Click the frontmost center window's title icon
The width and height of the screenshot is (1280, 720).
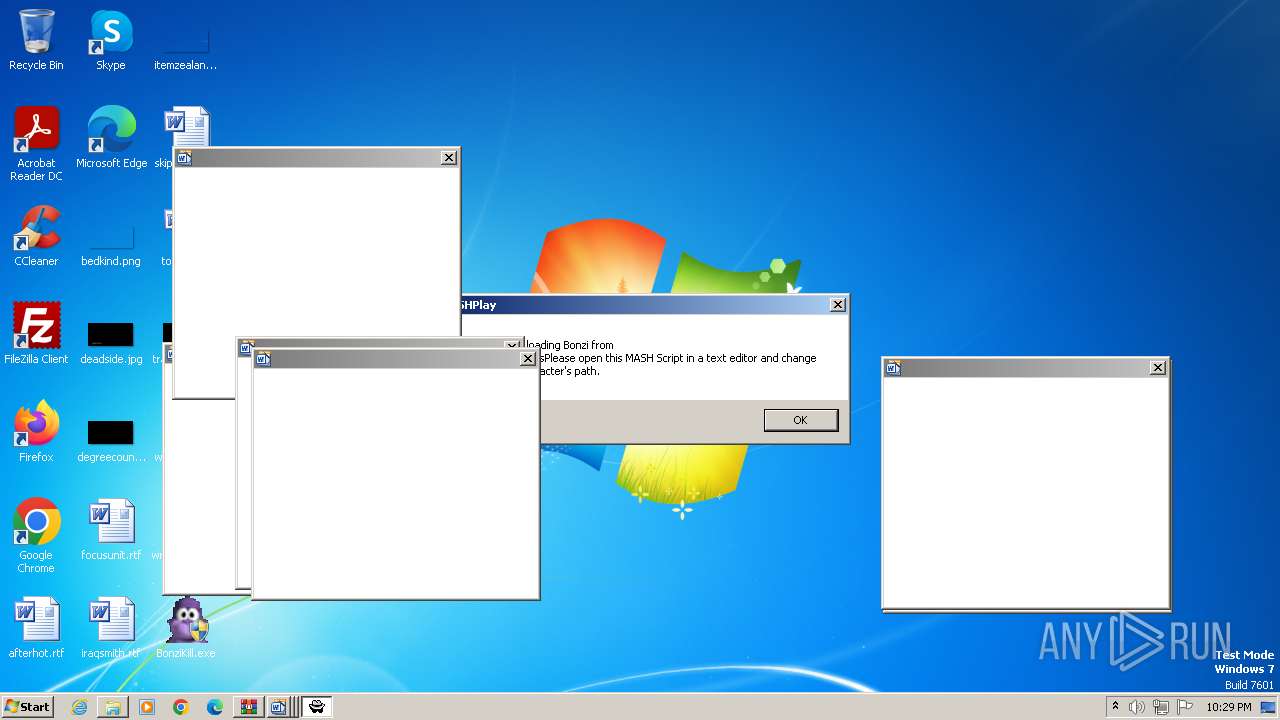(x=263, y=359)
